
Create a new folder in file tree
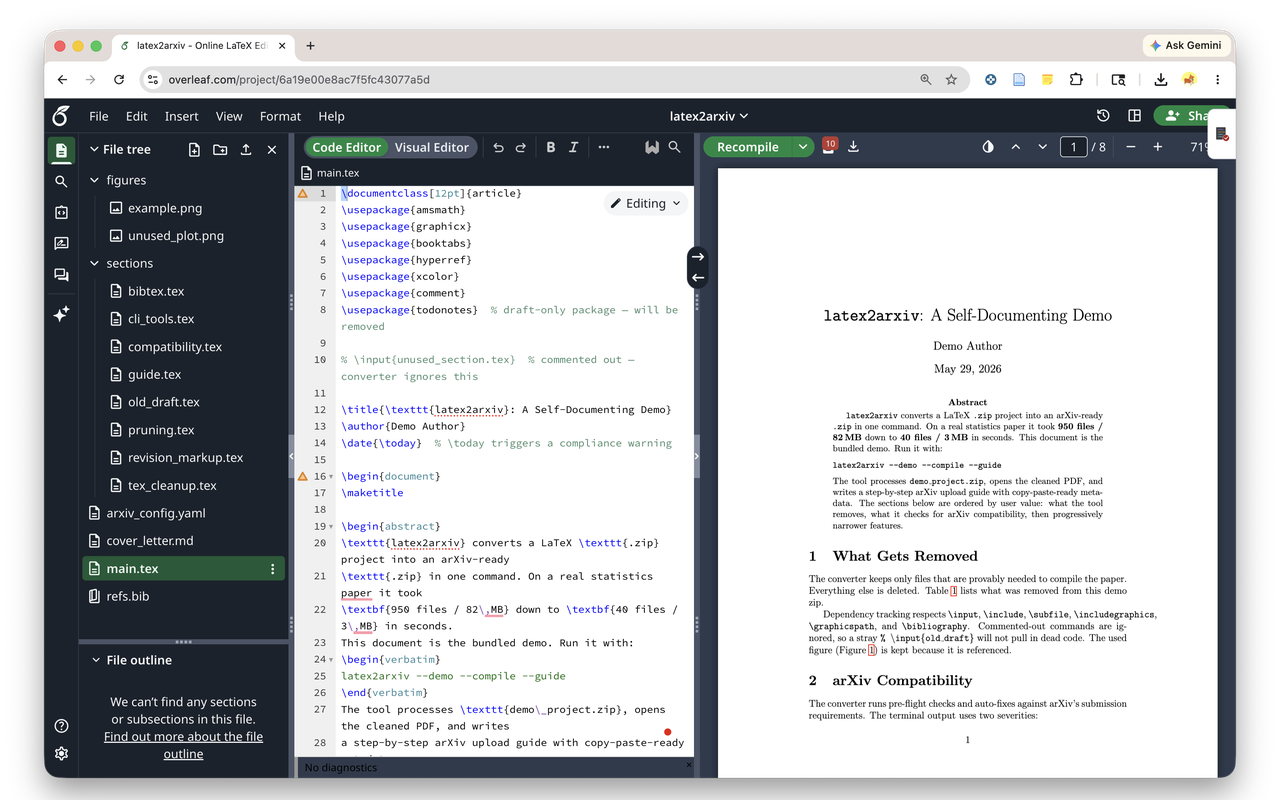click(x=220, y=149)
